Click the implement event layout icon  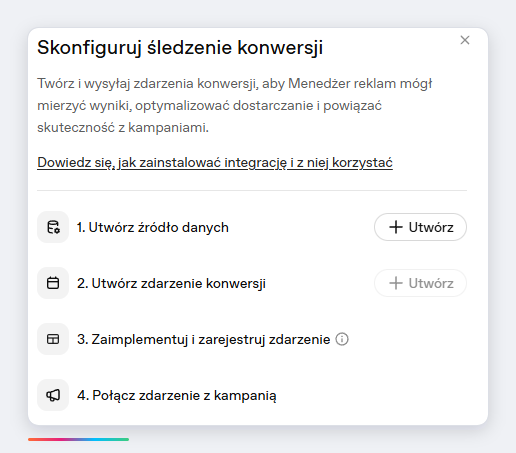coord(53,339)
